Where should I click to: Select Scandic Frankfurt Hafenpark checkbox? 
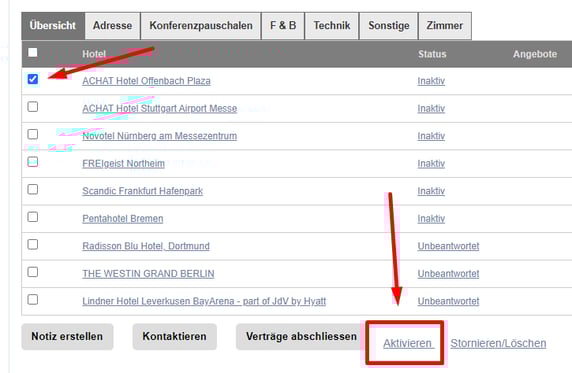point(33,189)
